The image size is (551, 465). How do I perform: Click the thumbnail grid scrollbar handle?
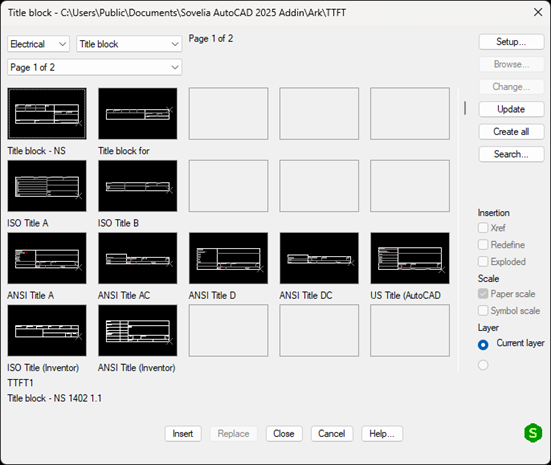point(465,108)
